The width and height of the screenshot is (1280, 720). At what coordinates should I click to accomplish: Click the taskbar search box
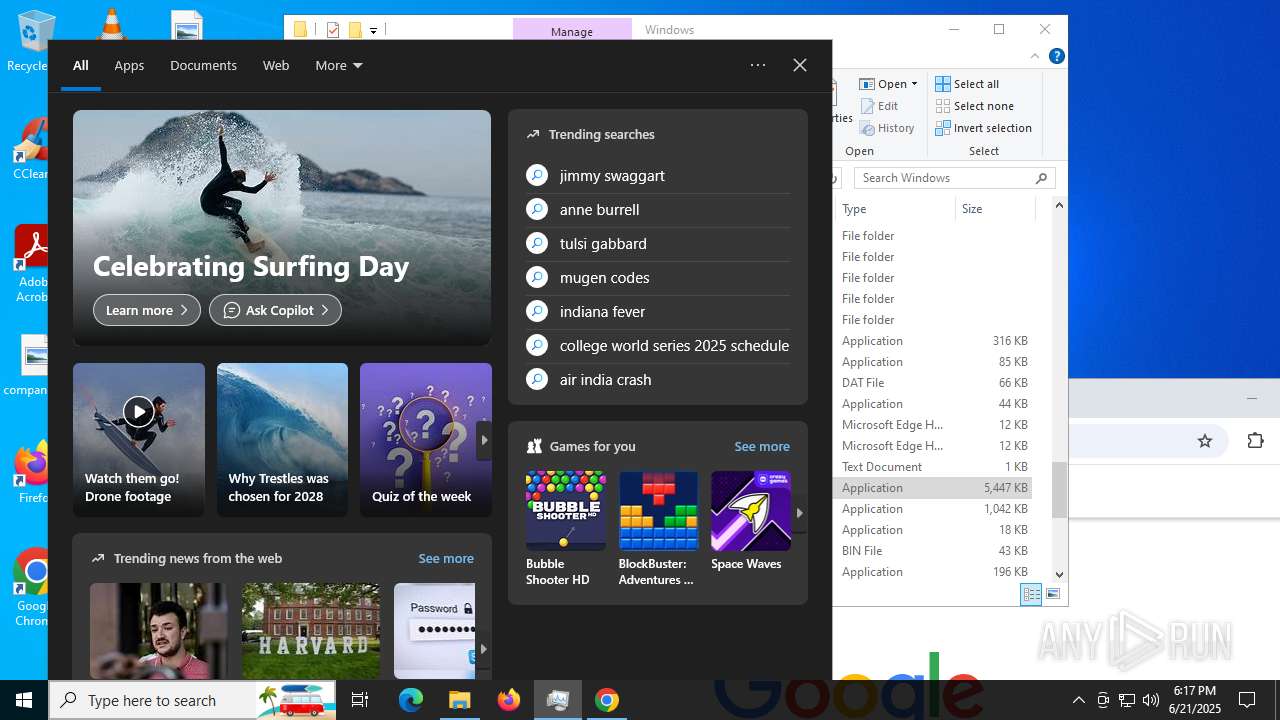point(193,700)
